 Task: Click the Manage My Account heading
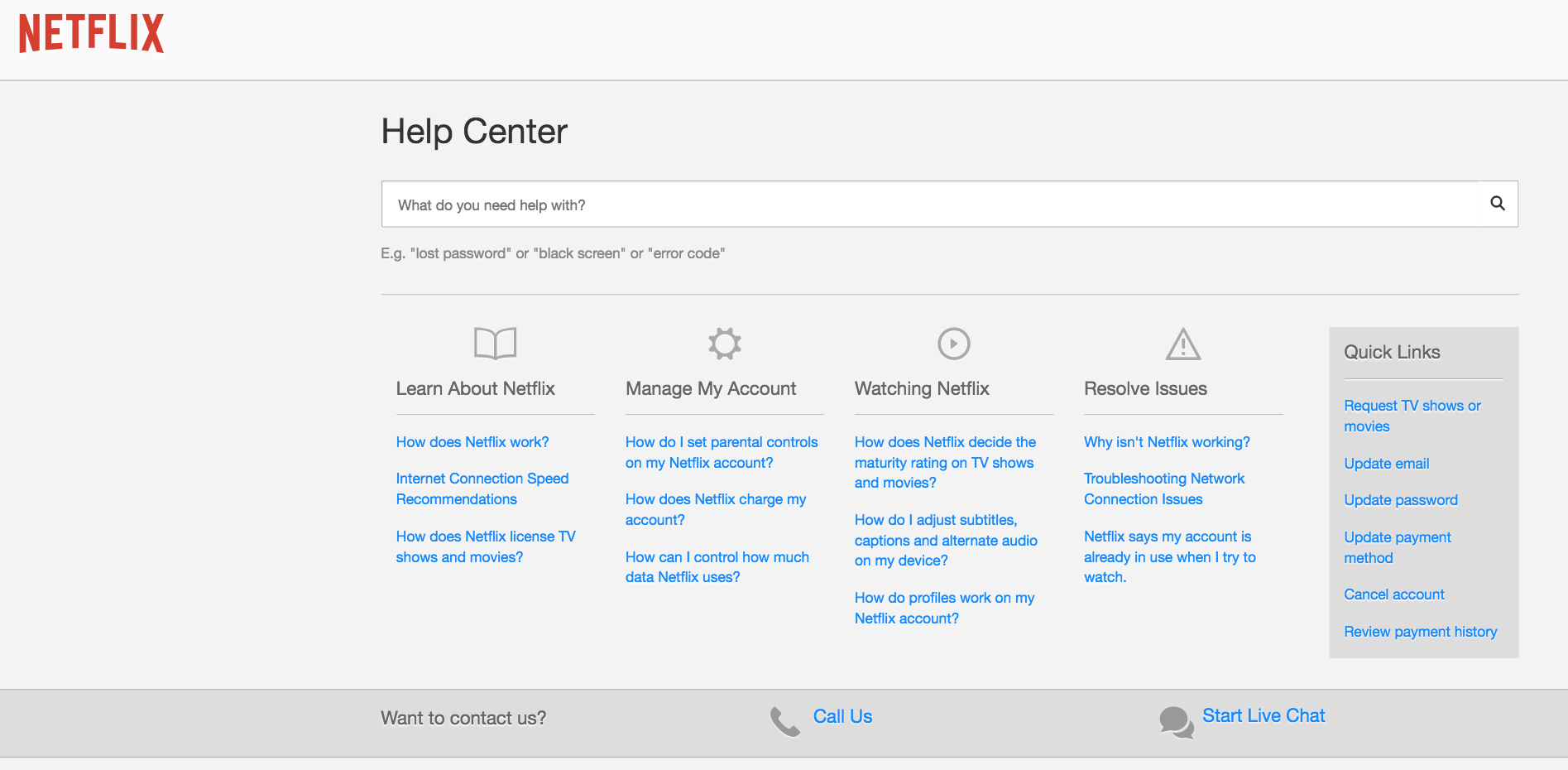(711, 389)
